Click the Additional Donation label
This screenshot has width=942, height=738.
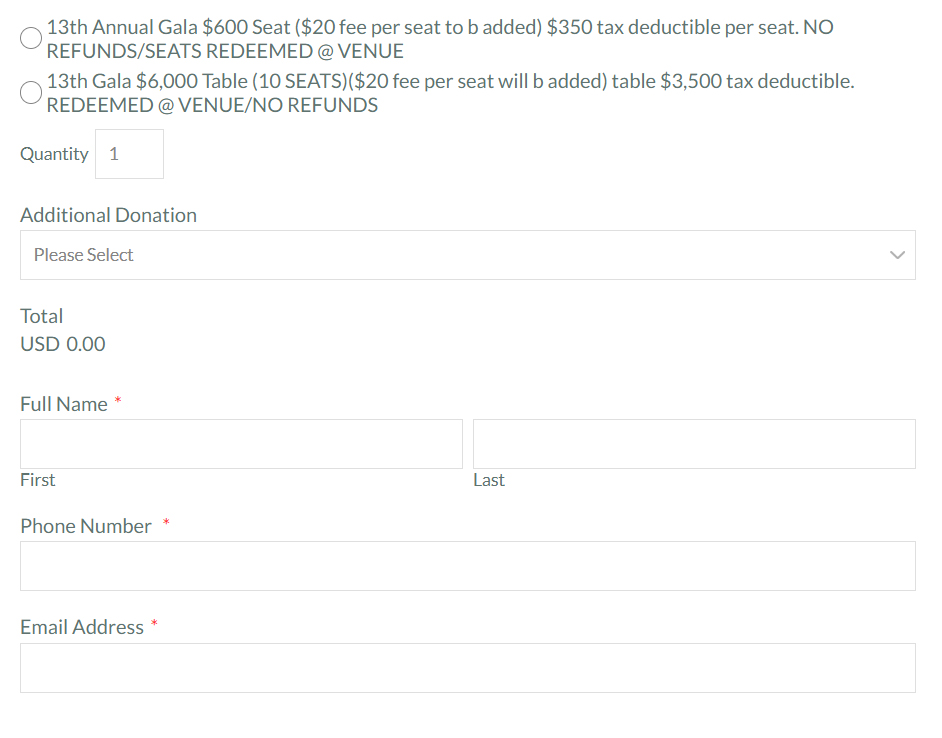[x=108, y=215]
